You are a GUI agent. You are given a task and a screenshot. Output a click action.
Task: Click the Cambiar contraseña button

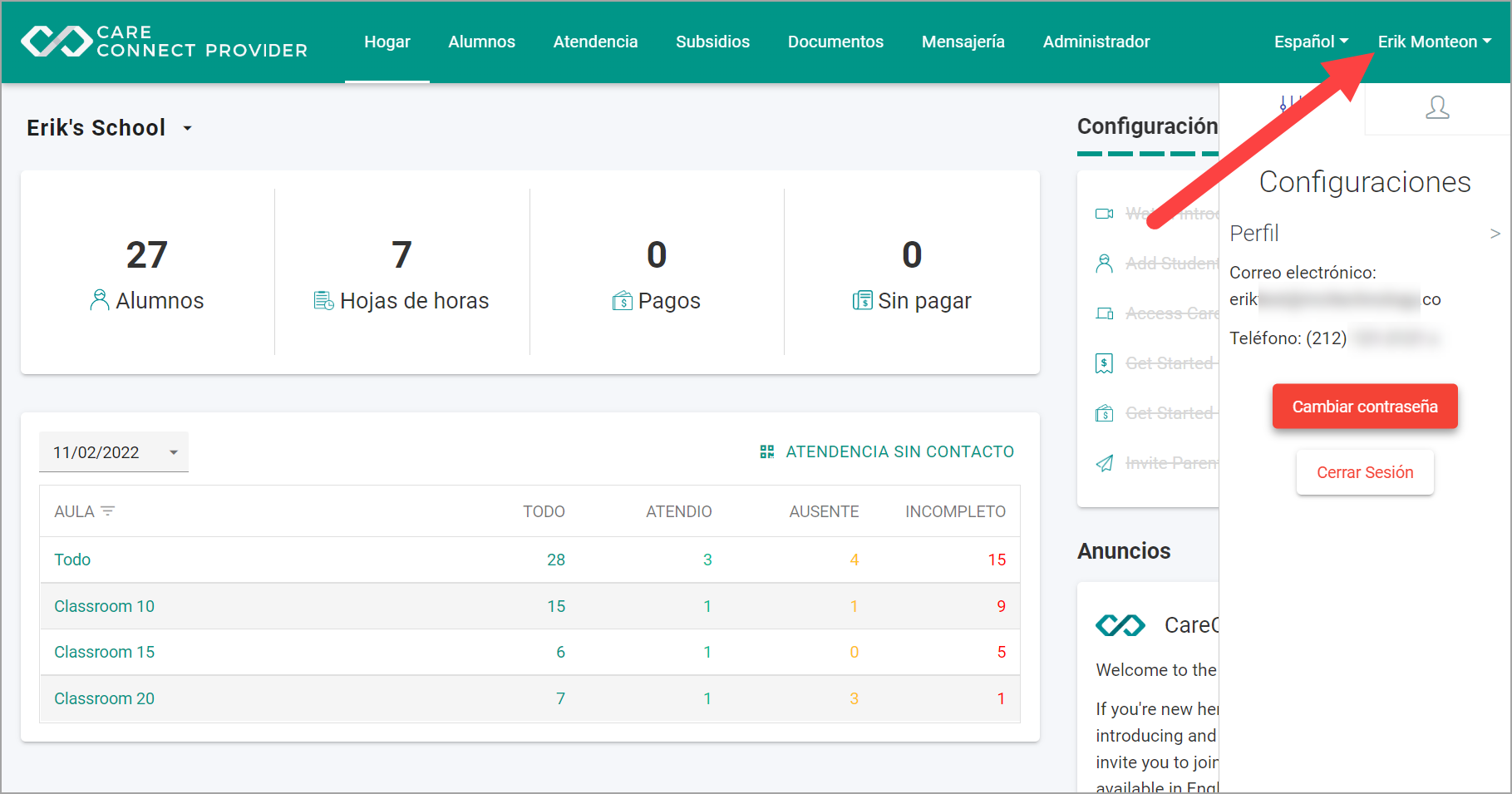pos(1365,407)
